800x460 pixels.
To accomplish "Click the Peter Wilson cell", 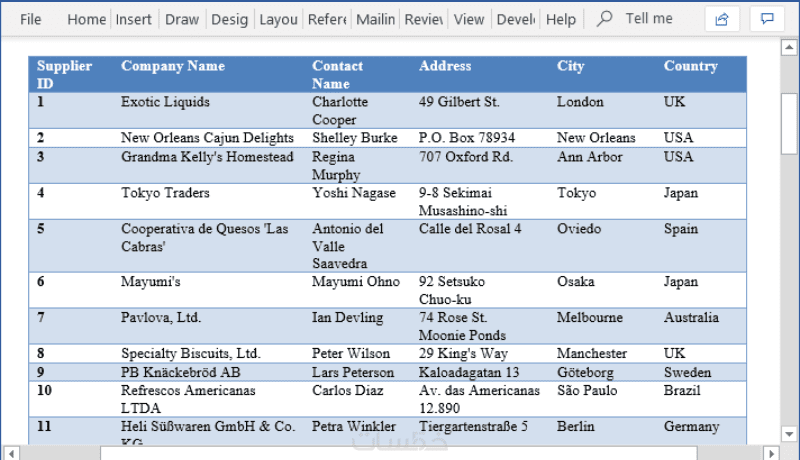I will click(358, 353).
